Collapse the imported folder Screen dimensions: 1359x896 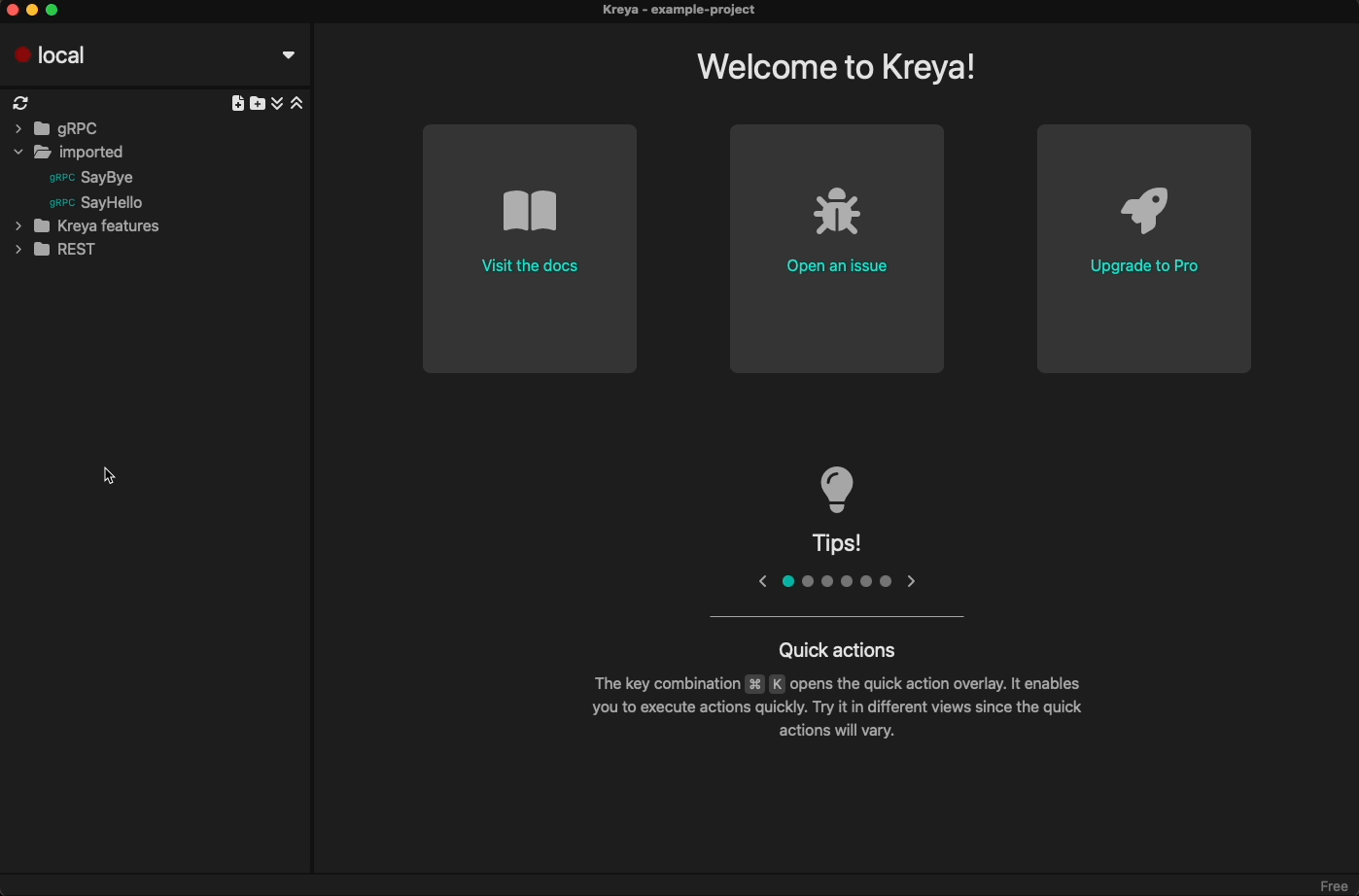[18, 153]
